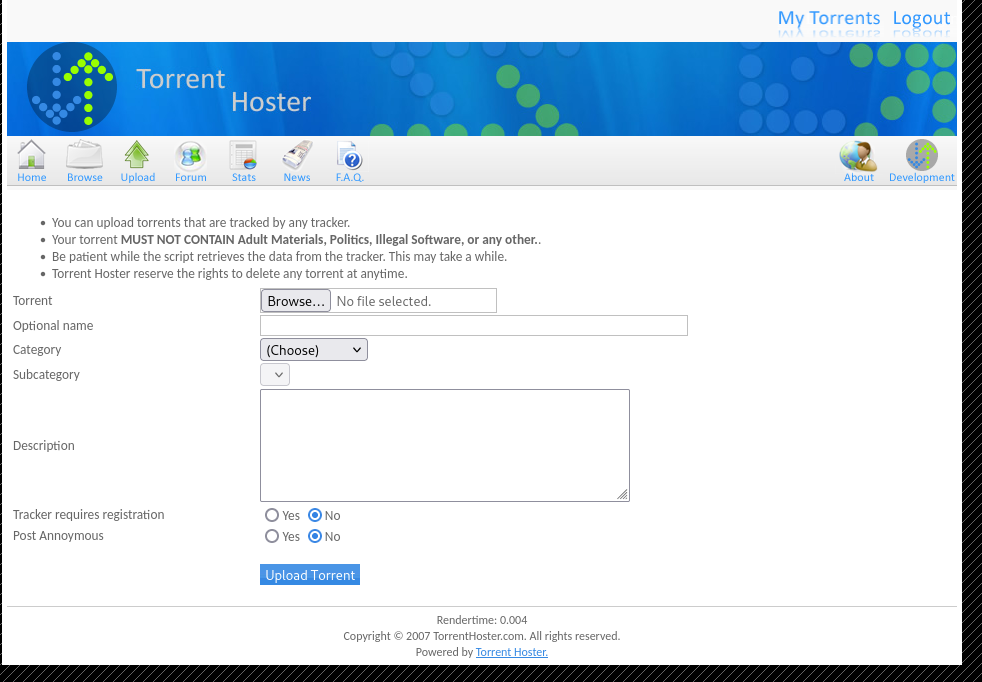Open the Stats chart icon
The height and width of the screenshot is (682, 982).
243,156
